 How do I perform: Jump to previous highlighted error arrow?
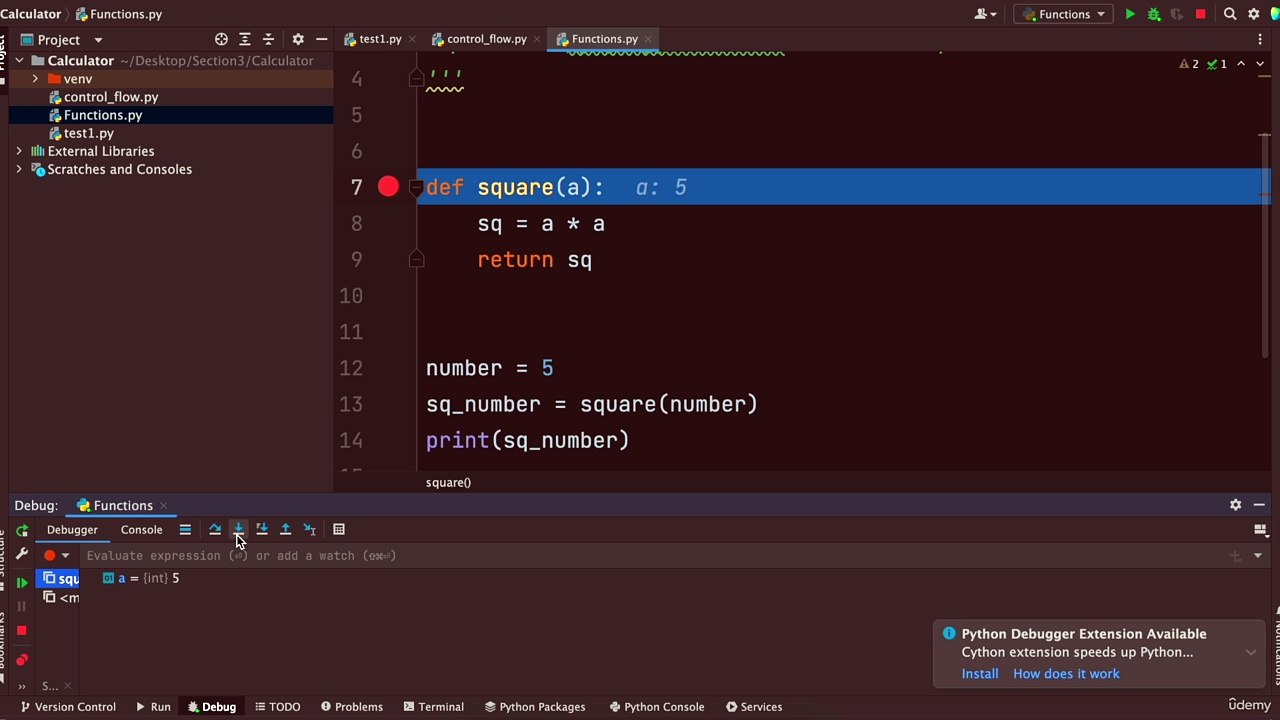click(x=1241, y=64)
